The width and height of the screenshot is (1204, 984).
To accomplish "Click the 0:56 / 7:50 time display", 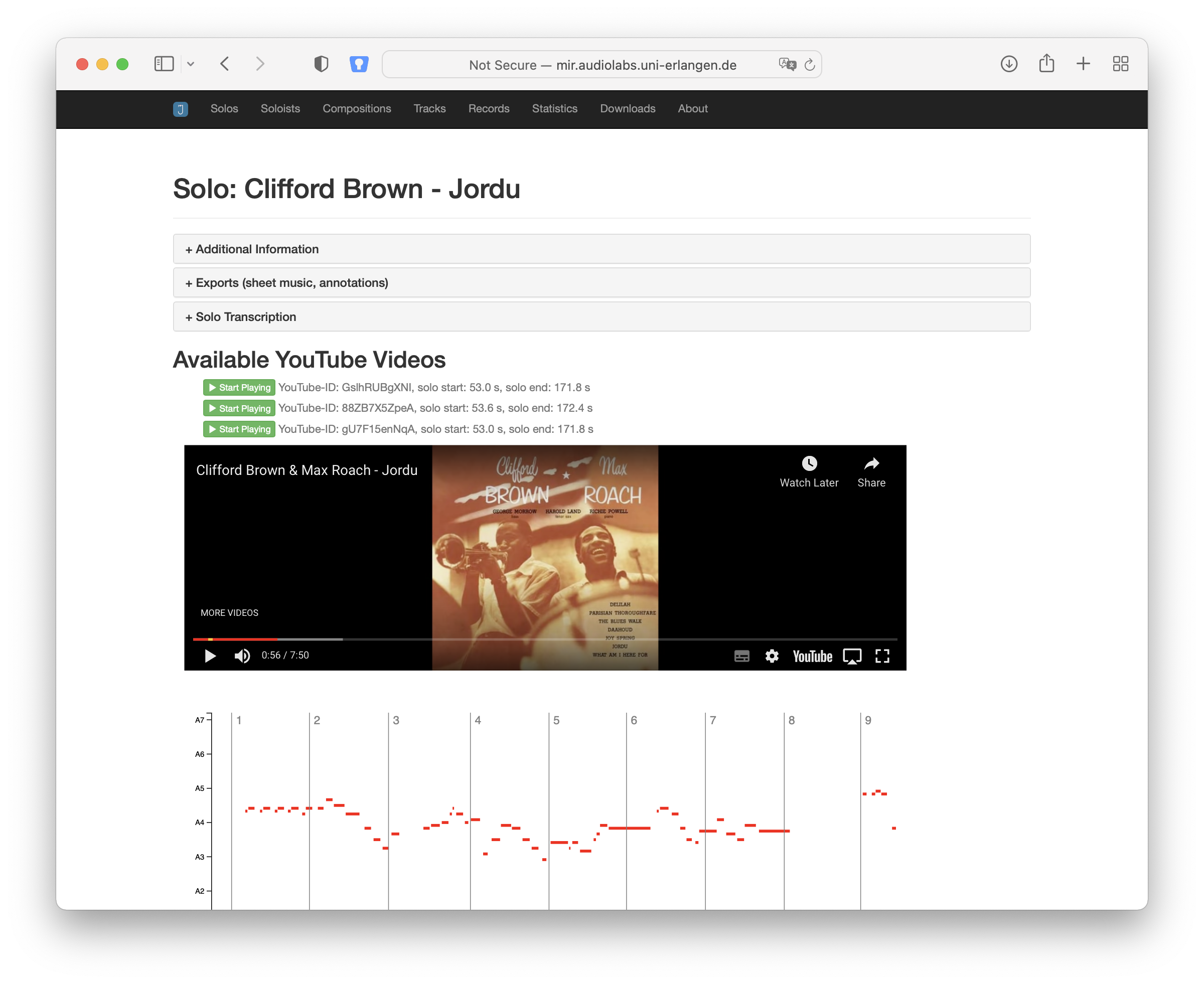I will pos(285,656).
